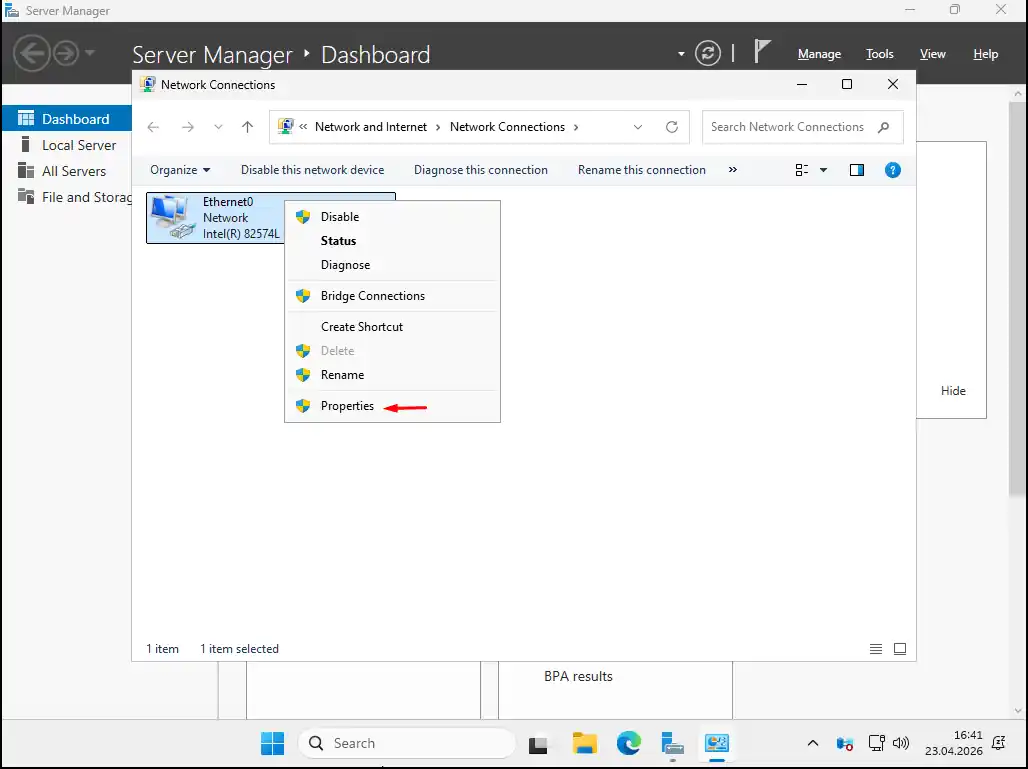
Task: Select All Servers in sidebar
Action: 66,171
